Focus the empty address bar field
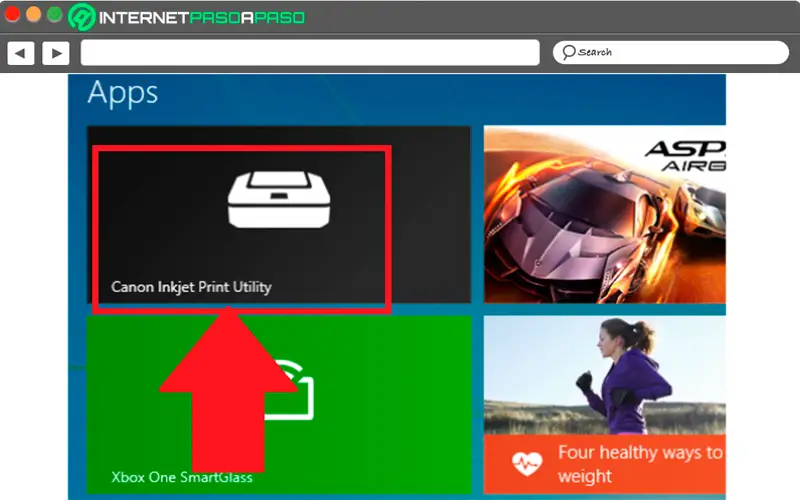Screen dimensions: 800x500 [310, 53]
